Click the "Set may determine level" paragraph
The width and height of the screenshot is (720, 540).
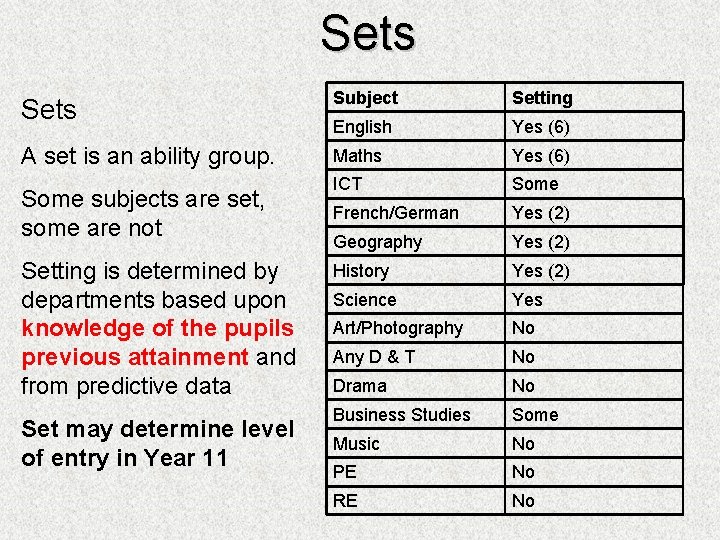[157, 430]
